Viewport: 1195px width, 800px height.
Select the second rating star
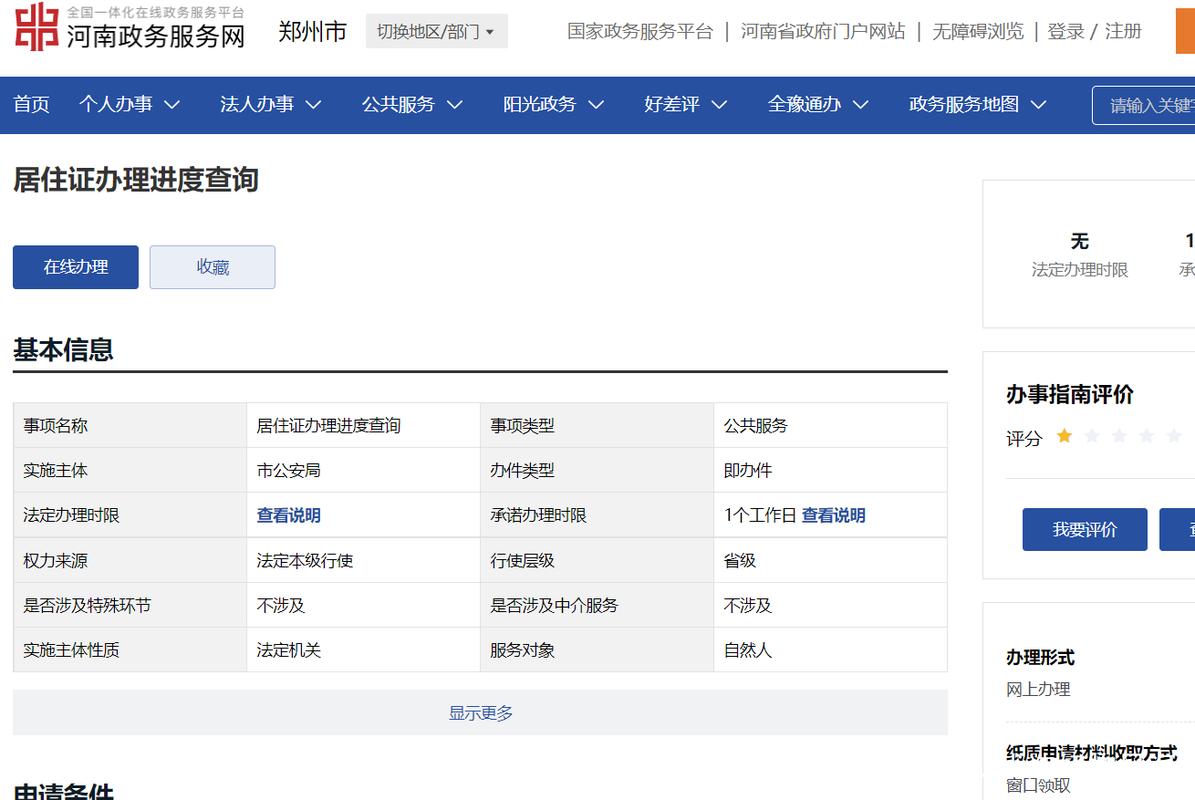[1092, 436]
